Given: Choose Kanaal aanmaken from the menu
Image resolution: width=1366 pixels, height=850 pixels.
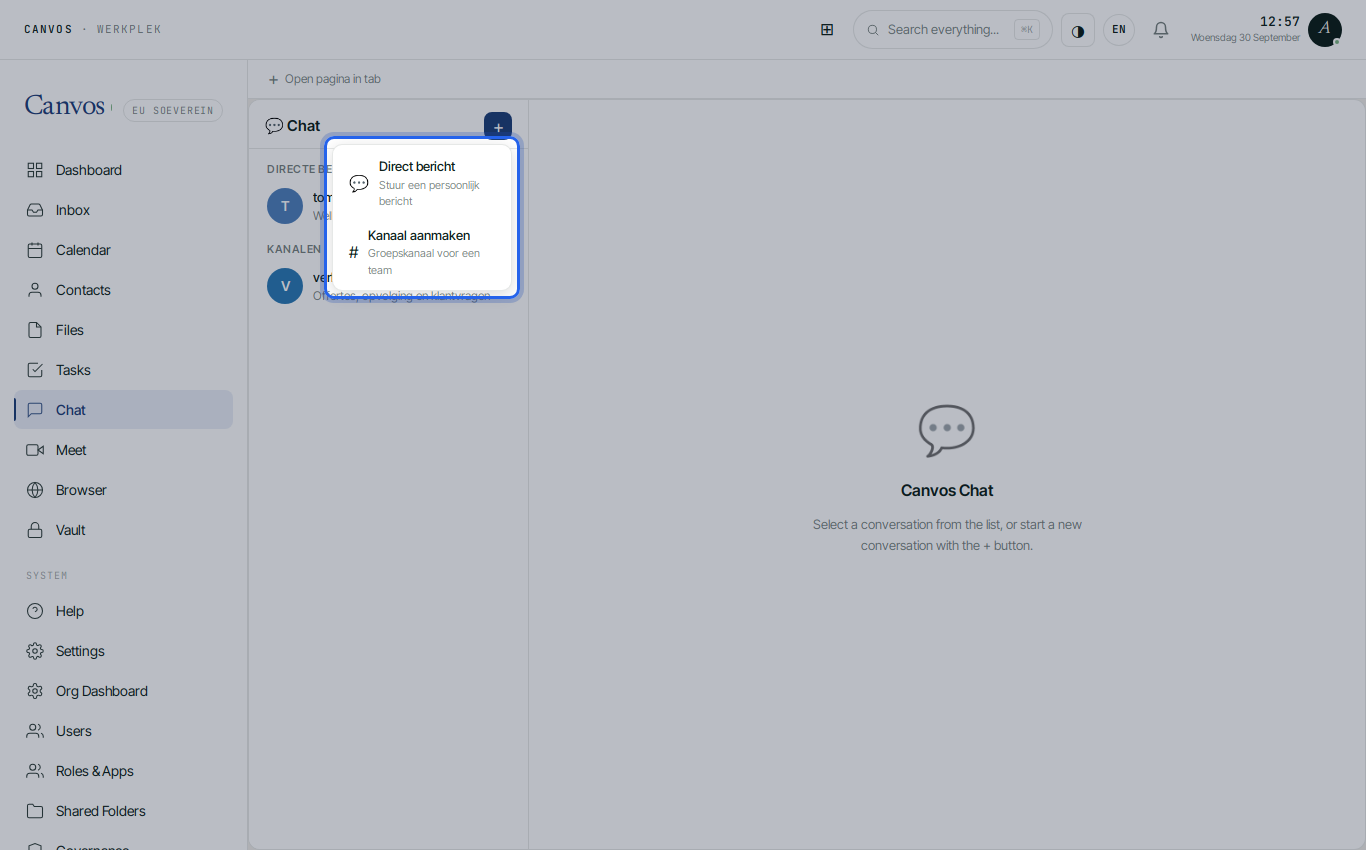Looking at the screenshot, I should coord(422,252).
